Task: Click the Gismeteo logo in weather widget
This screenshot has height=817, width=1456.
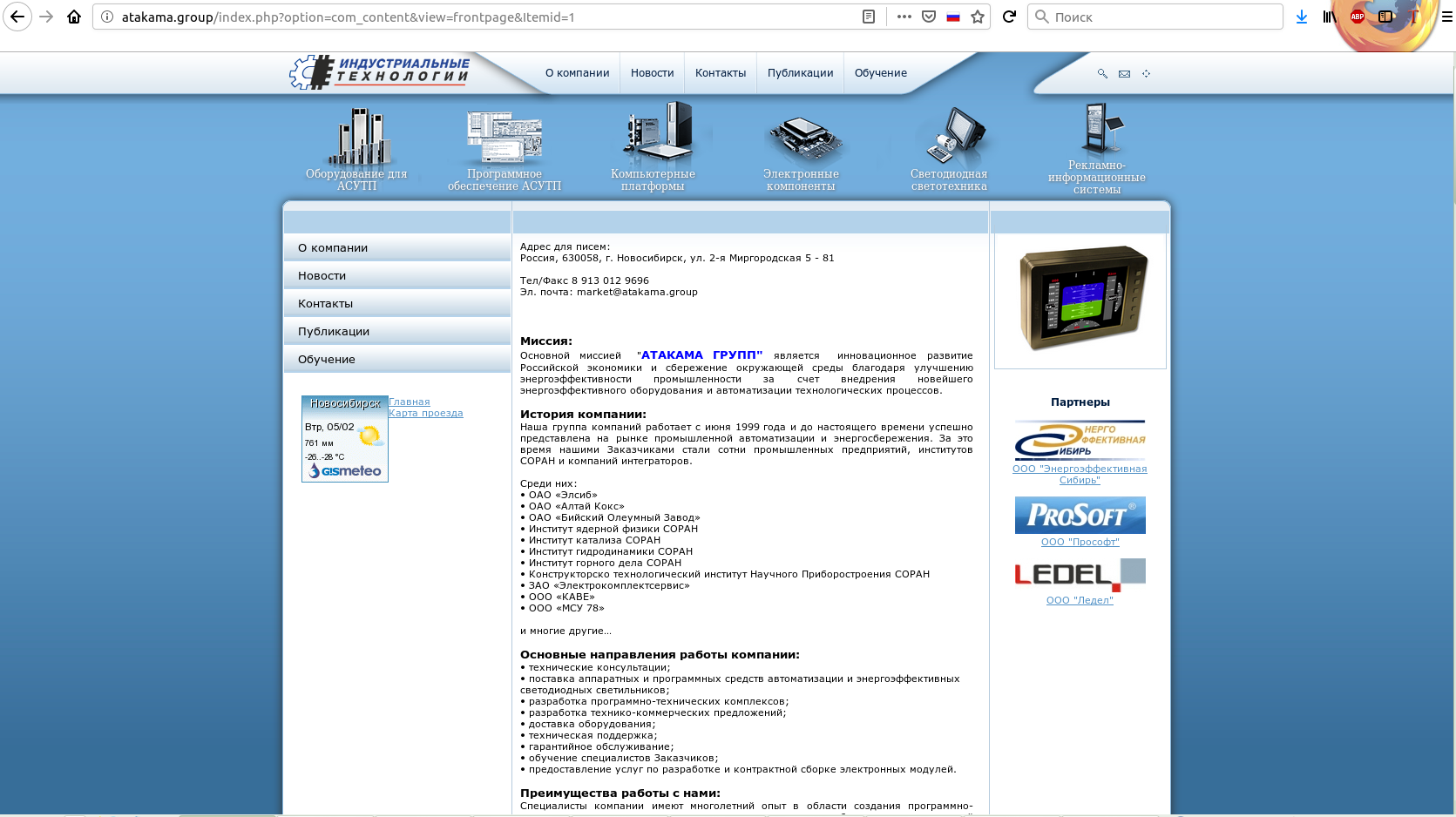Action: pos(346,471)
